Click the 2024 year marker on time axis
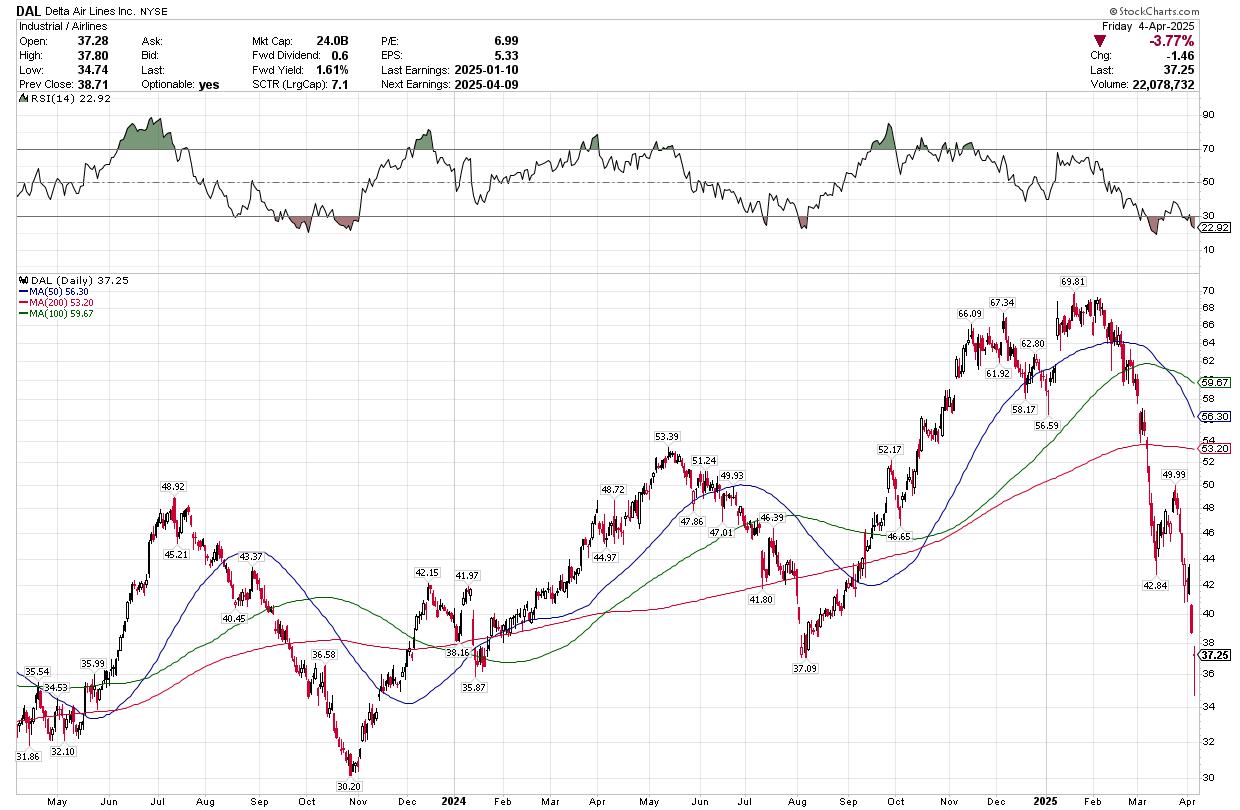1240x810 pixels. [454, 801]
